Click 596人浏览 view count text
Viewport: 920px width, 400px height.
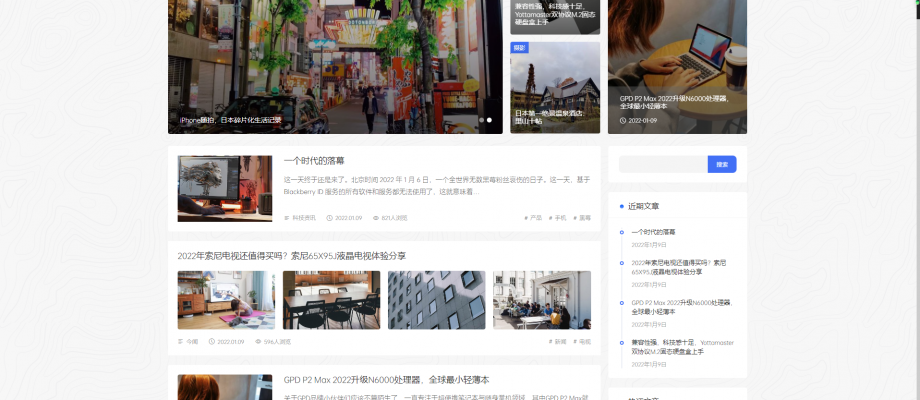tap(277, 341)
